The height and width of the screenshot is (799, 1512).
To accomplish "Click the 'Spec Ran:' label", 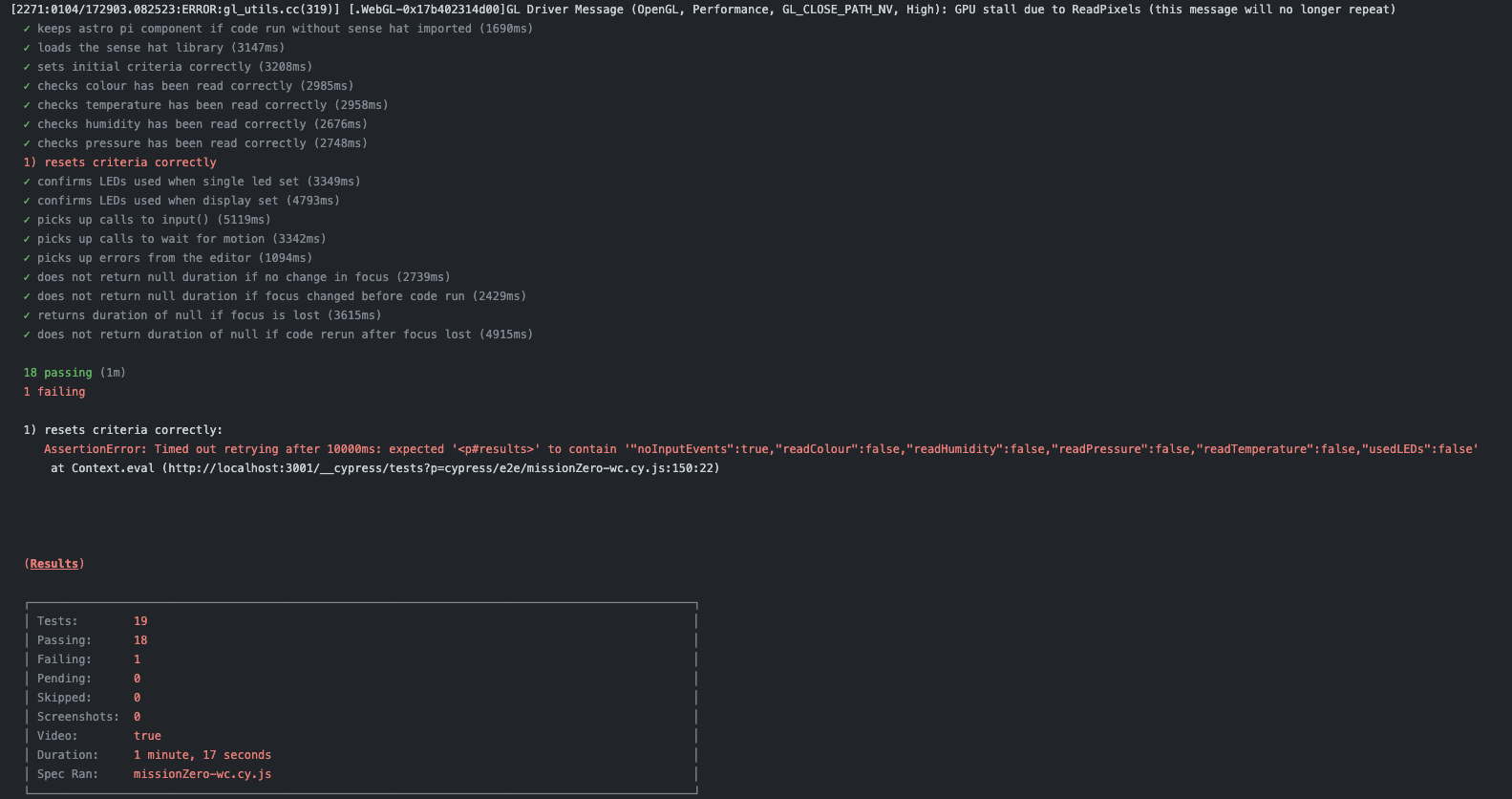I will [68, 774].
